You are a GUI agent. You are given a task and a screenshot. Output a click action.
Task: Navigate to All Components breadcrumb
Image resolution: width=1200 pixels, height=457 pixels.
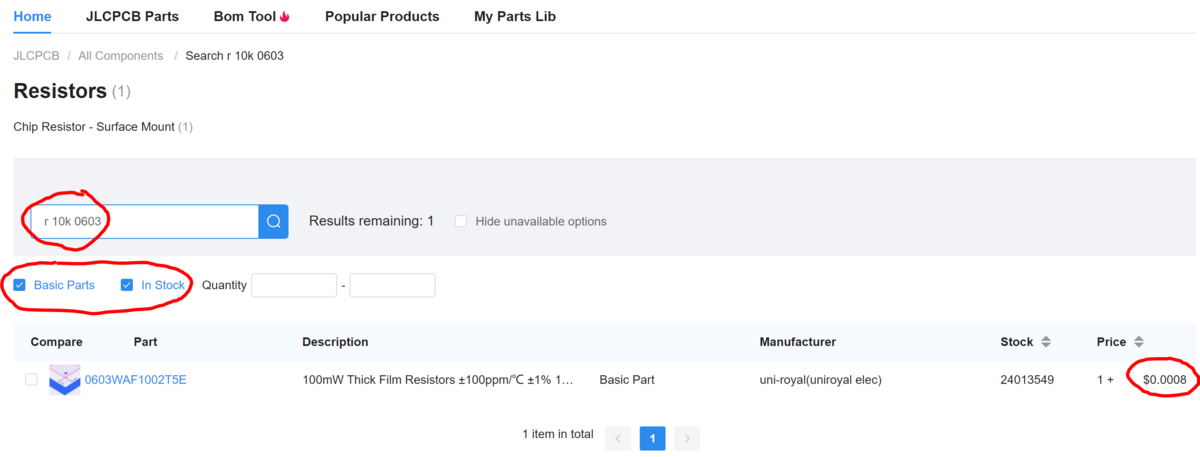pyautogui.click(x=120, y=56)
